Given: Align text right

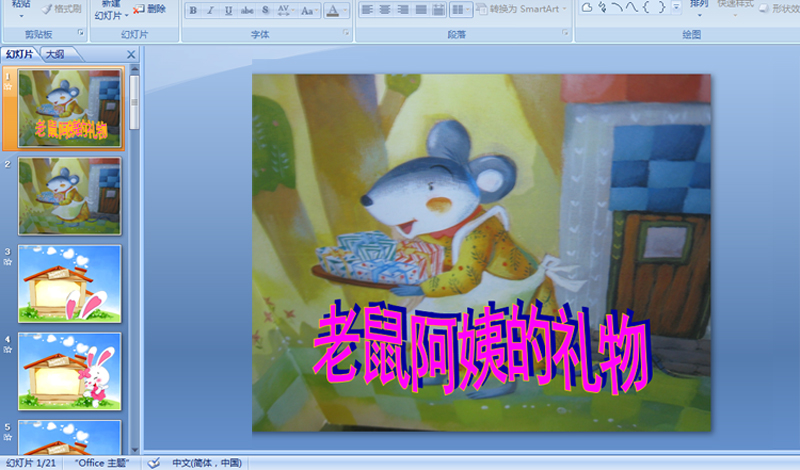Looking at the screenshot, I should pyautogui.click(x=403, y=10).
